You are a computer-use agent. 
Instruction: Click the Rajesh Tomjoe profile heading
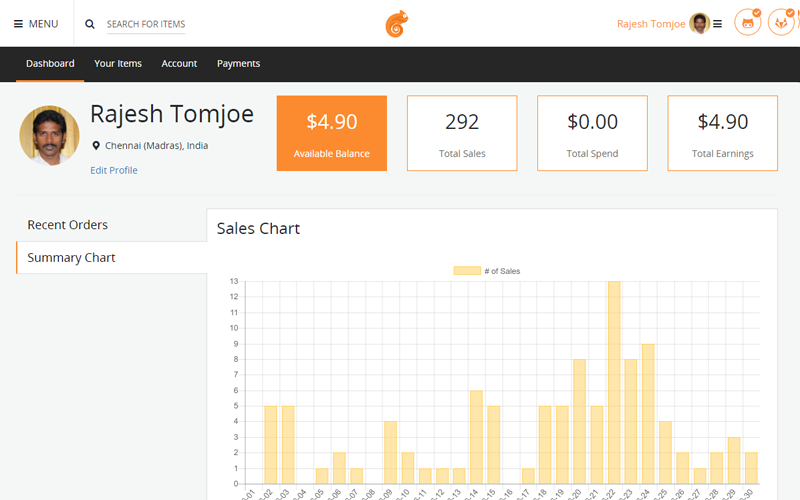(172, 114)
